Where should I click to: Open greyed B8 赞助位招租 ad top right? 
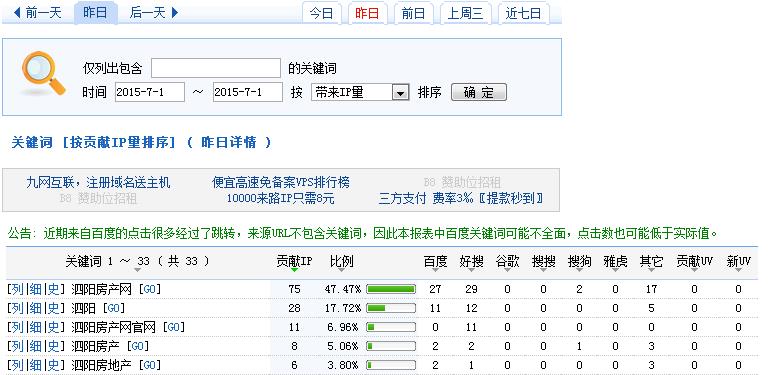coord(462,183)
